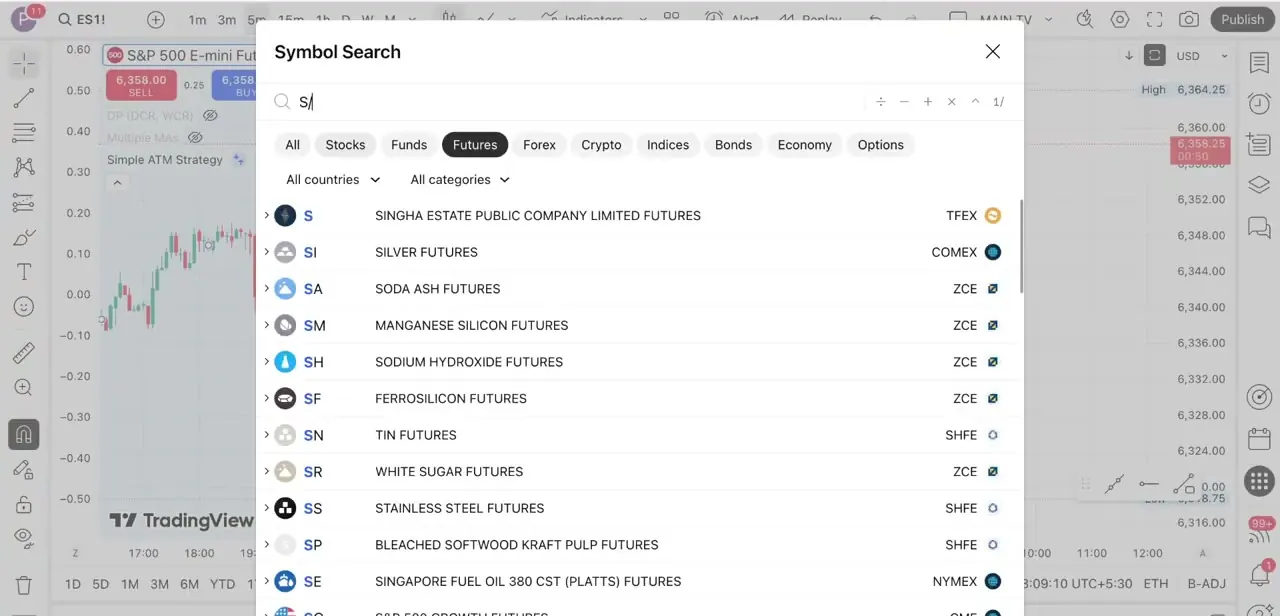Toggle stay in drawing mode
The height and width of the screenshot is (616, 1280).
24,469
